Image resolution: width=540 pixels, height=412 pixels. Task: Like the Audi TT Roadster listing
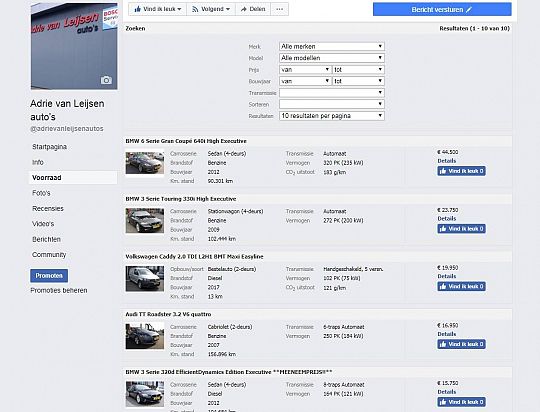[461, 344]
